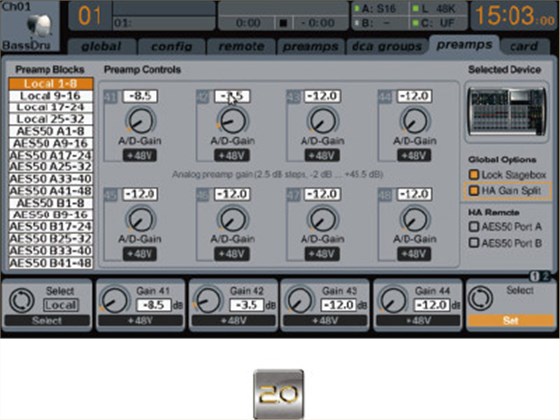Click page 2 indicator icon
Screen dimensions: 560x420
[545, 276]
